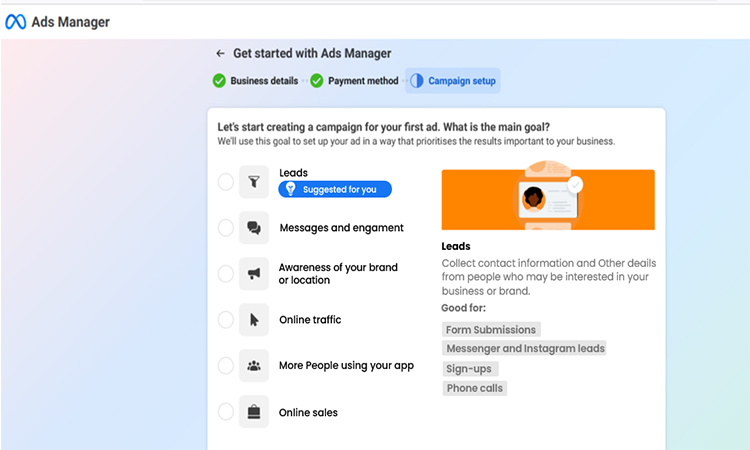Click the bold Leads heading under banner
The image size is (750, 450).
(x=456, y=246)
